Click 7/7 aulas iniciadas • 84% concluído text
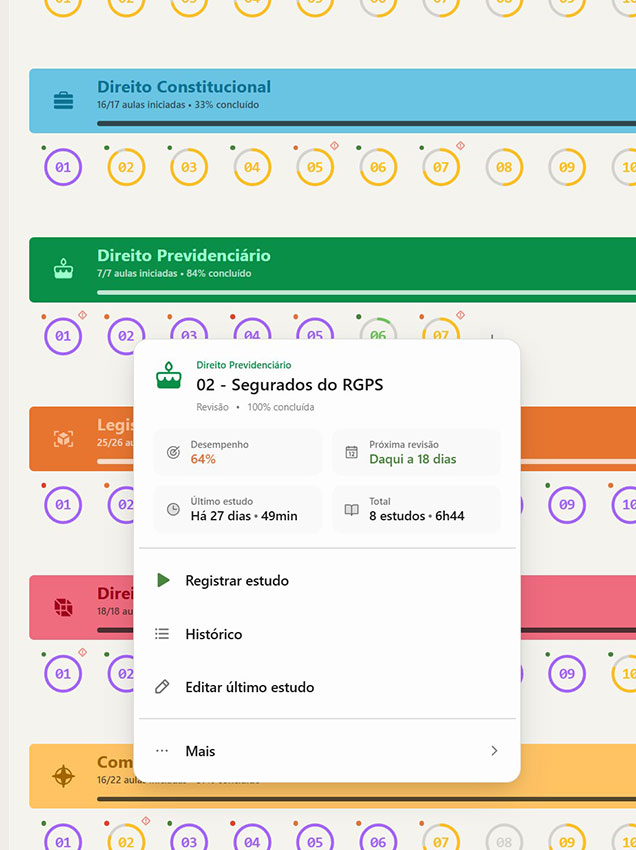Viewport: 636px width, 850px height. (x=174, y=273)
